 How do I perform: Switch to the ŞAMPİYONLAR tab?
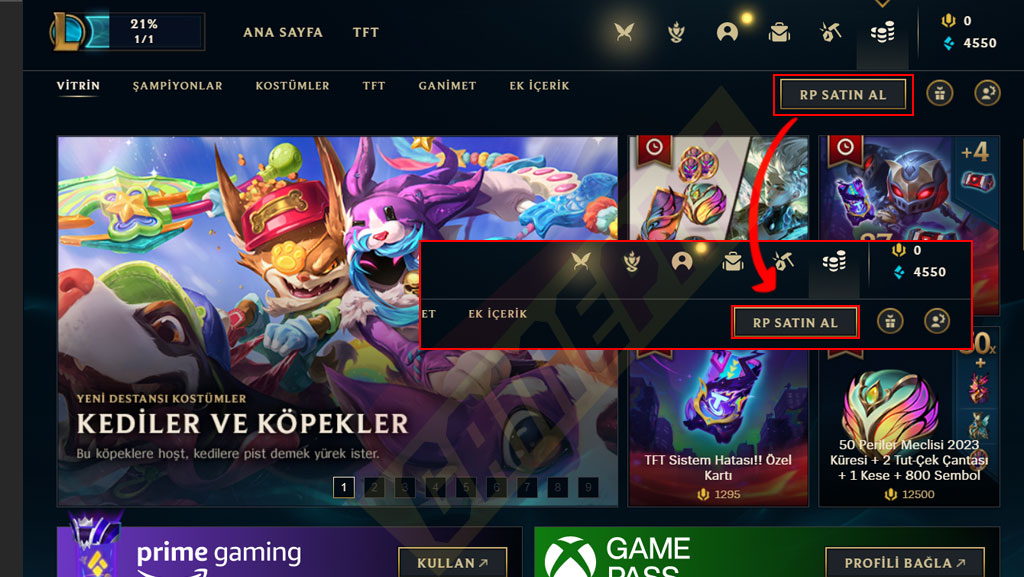coord(178,86)
